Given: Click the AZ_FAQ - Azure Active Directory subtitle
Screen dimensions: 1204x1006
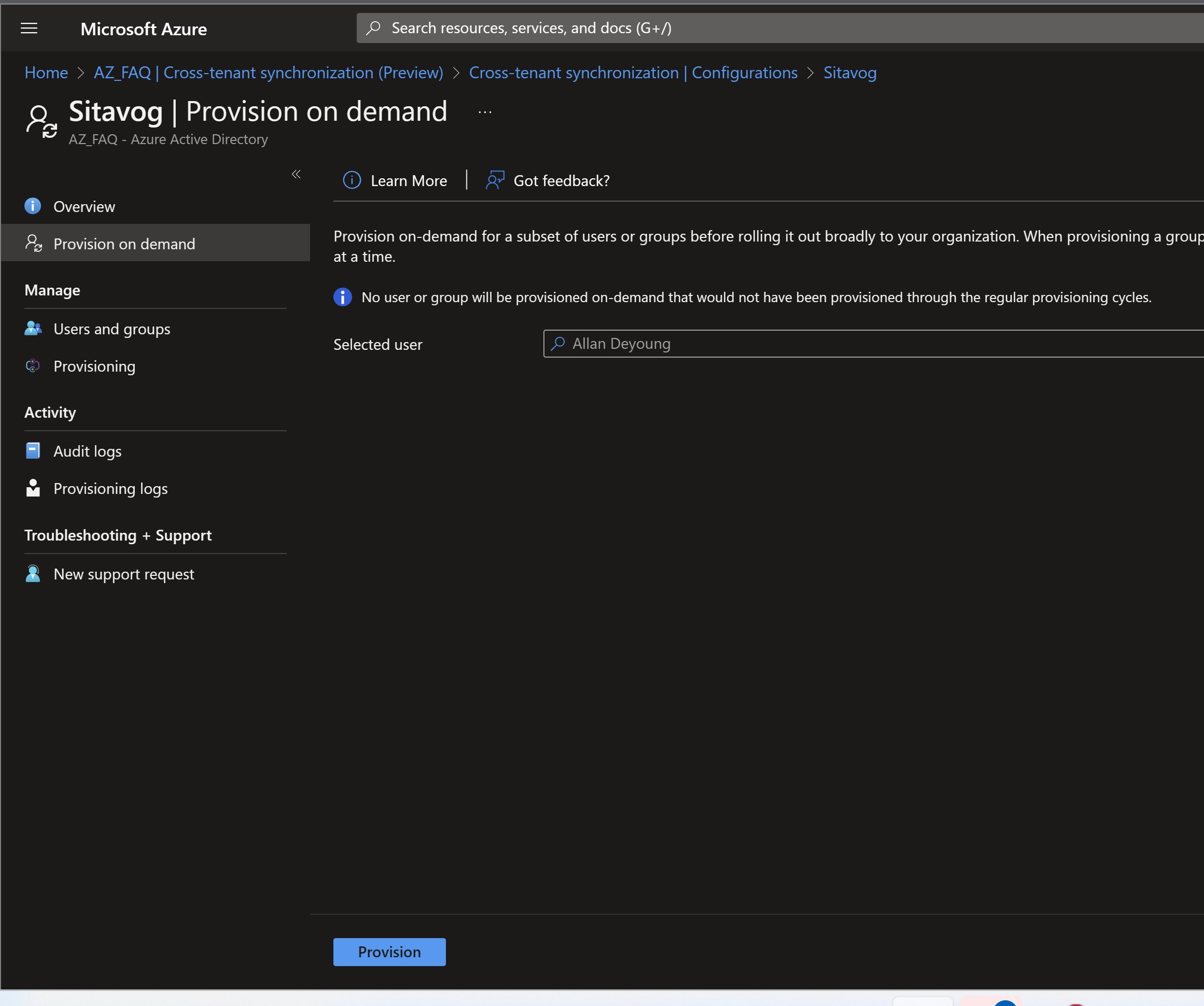Looking at the screenshot, I should click(x=169, y=139).
